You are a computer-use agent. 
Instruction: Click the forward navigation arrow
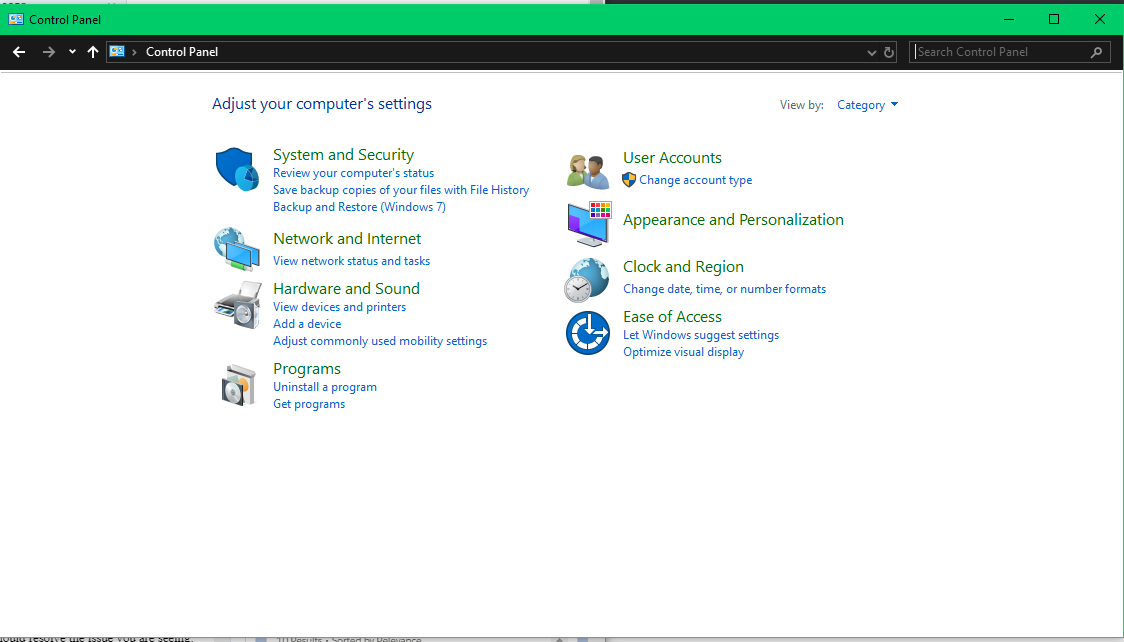[49, 52]
